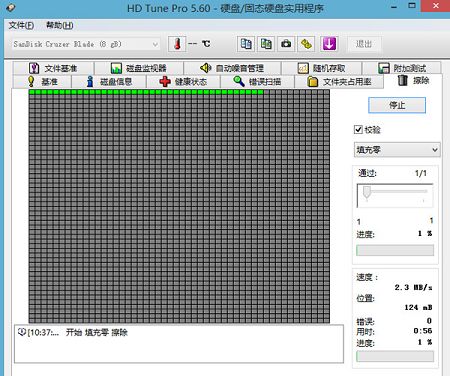This screenshot has width=450, height=376.
Task: Click the 124 MB position value
Action: coord(418,307)
